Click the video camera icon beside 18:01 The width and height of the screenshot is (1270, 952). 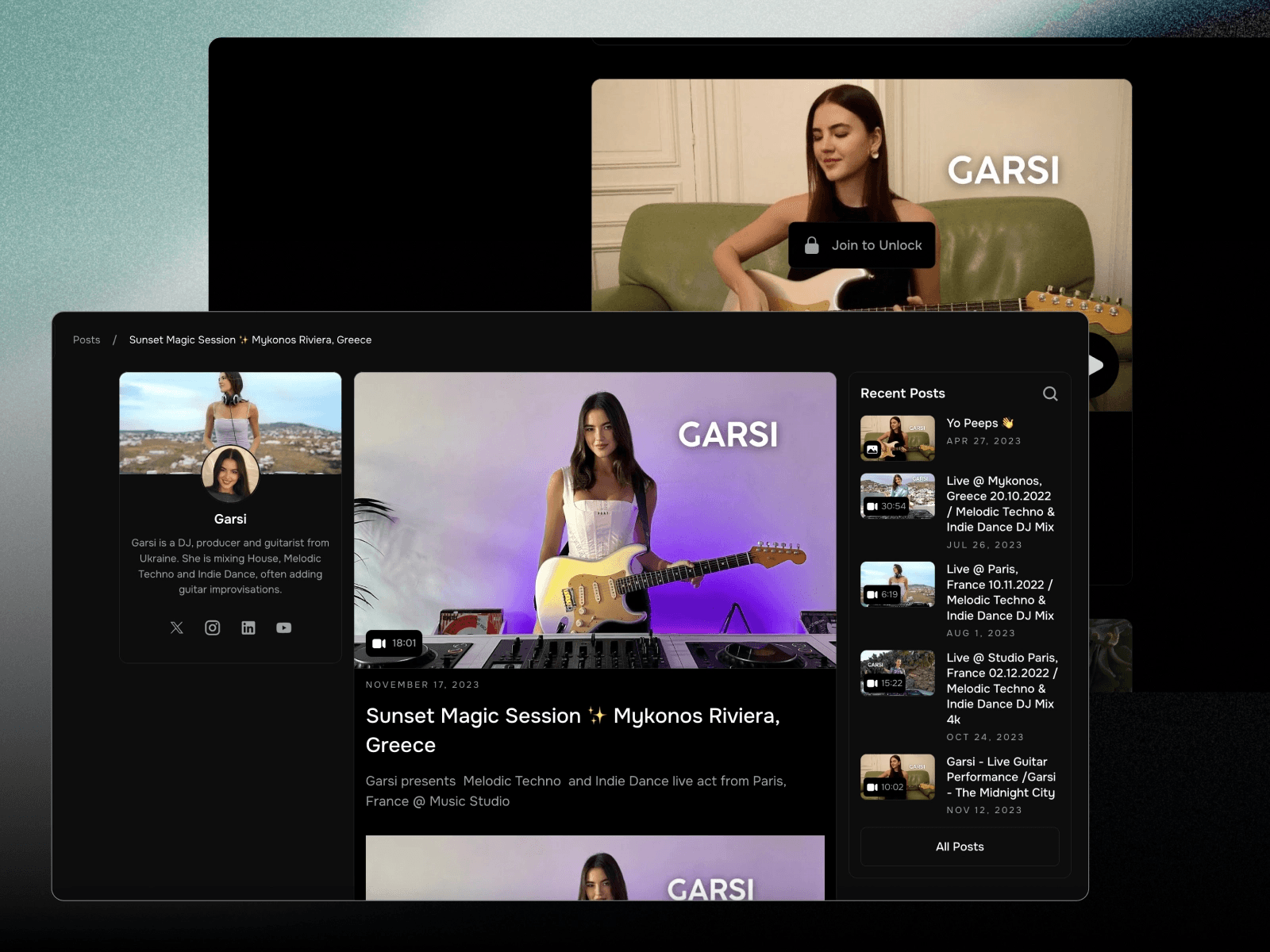tap(379, 643)
